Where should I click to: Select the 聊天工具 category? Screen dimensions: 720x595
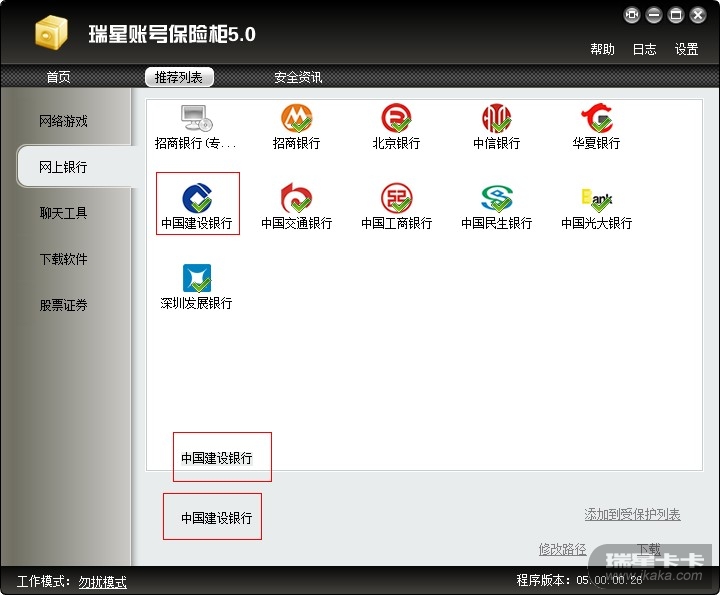coord(63,213)
